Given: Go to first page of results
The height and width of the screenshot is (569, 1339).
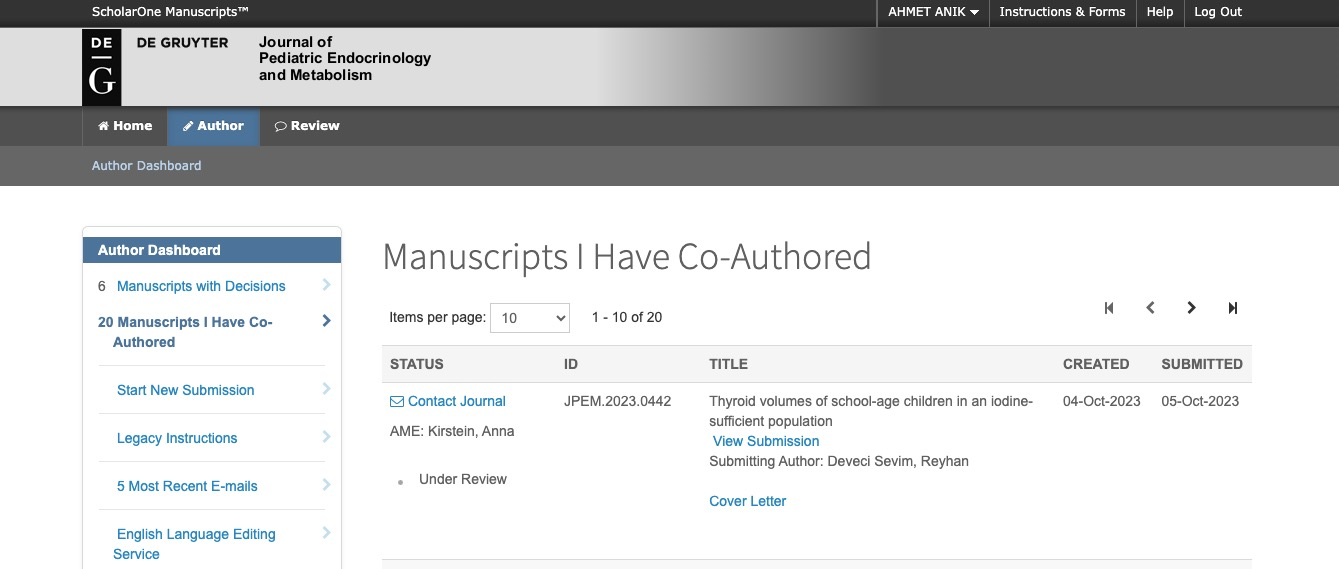Looking at the screenshot, I should [1109, 308].
